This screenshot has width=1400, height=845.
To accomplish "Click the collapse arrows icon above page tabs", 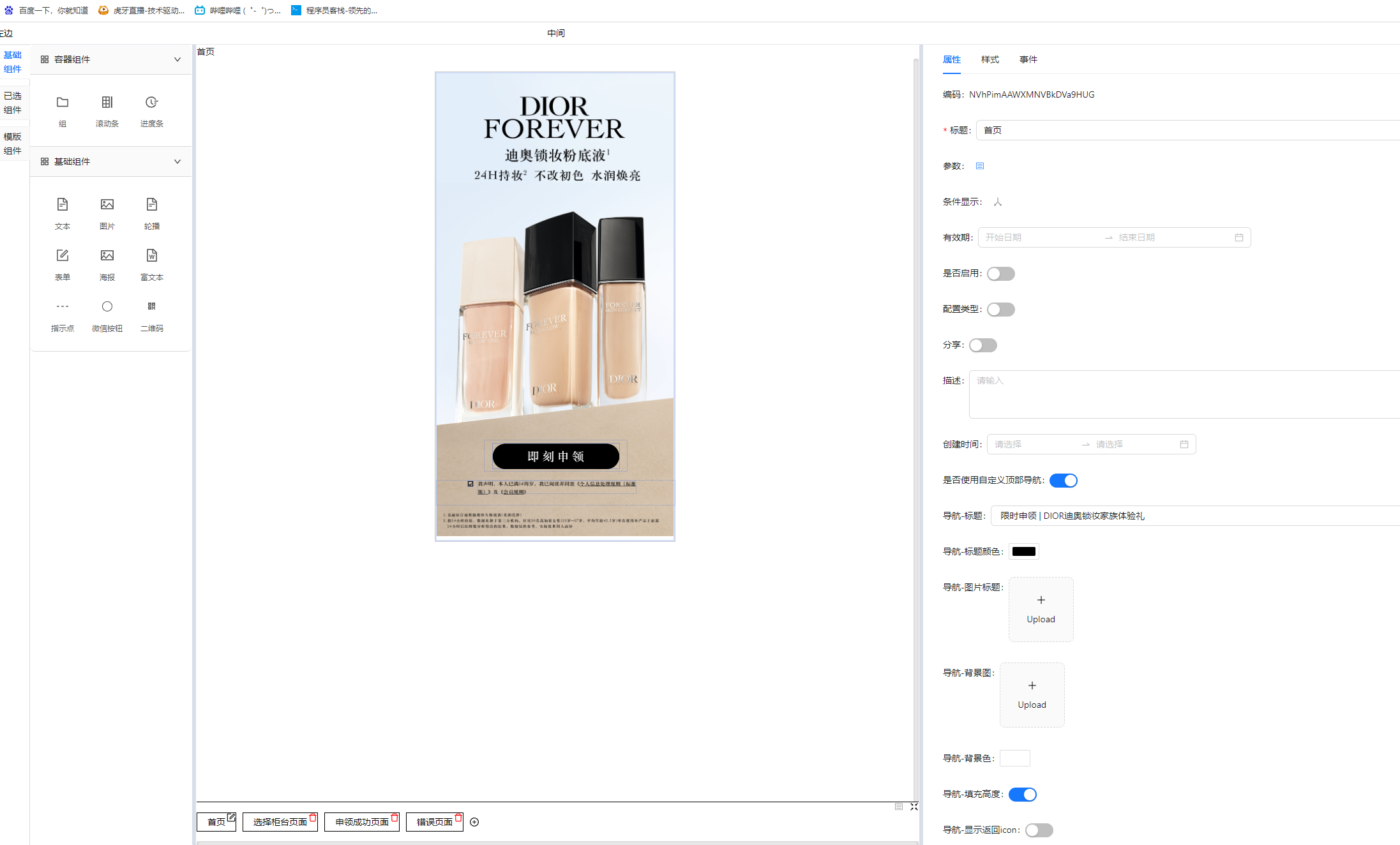I will pyautogui.click(x=914, y=807).
